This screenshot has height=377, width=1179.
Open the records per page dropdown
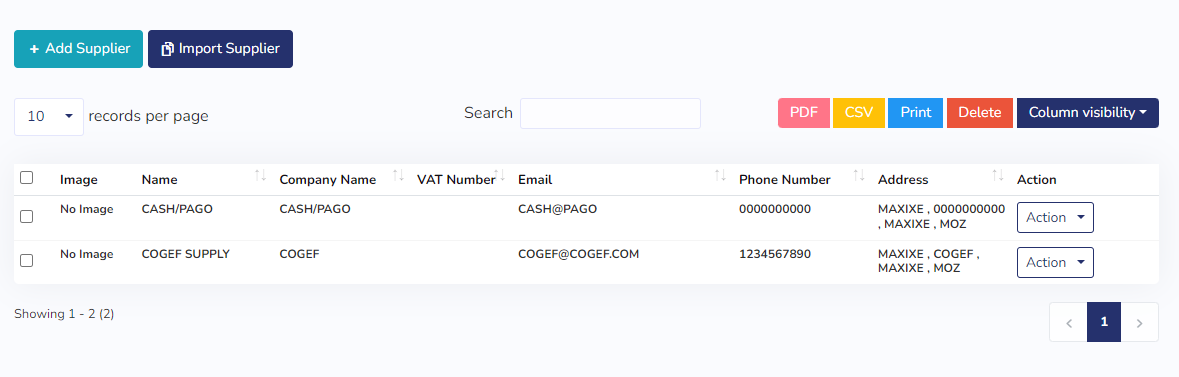(49, 117)
